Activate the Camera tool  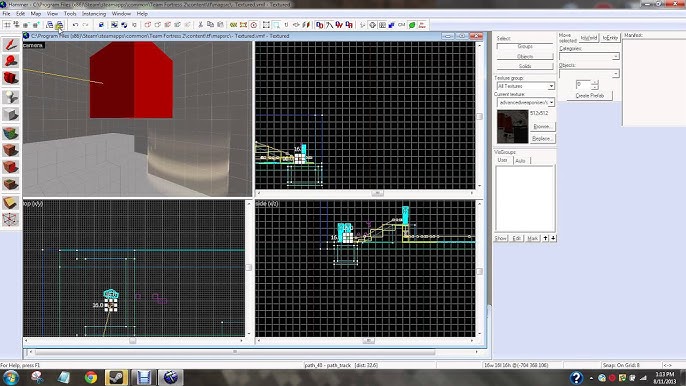point(10,78)
